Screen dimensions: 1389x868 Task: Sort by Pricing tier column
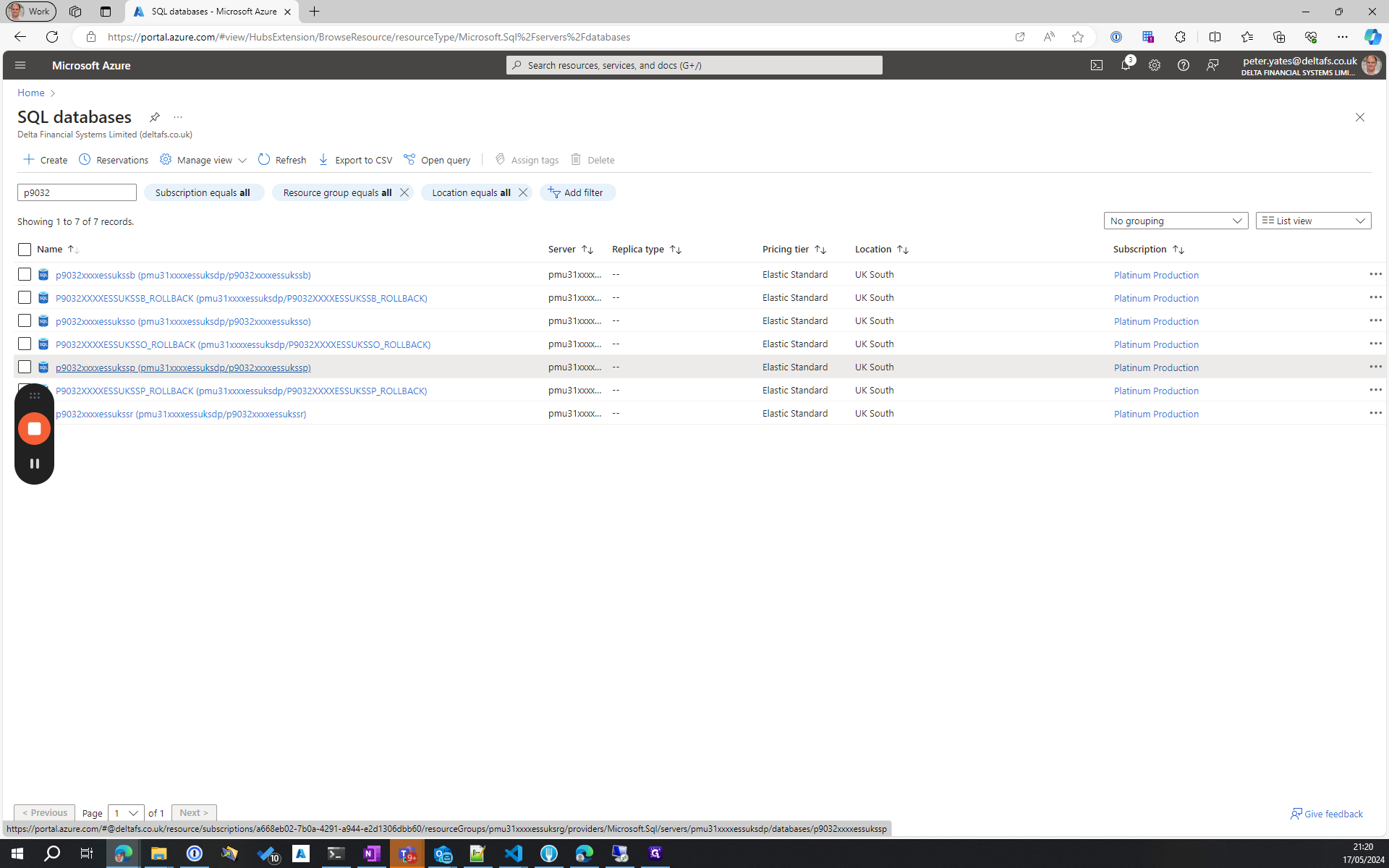pos(794,250)
